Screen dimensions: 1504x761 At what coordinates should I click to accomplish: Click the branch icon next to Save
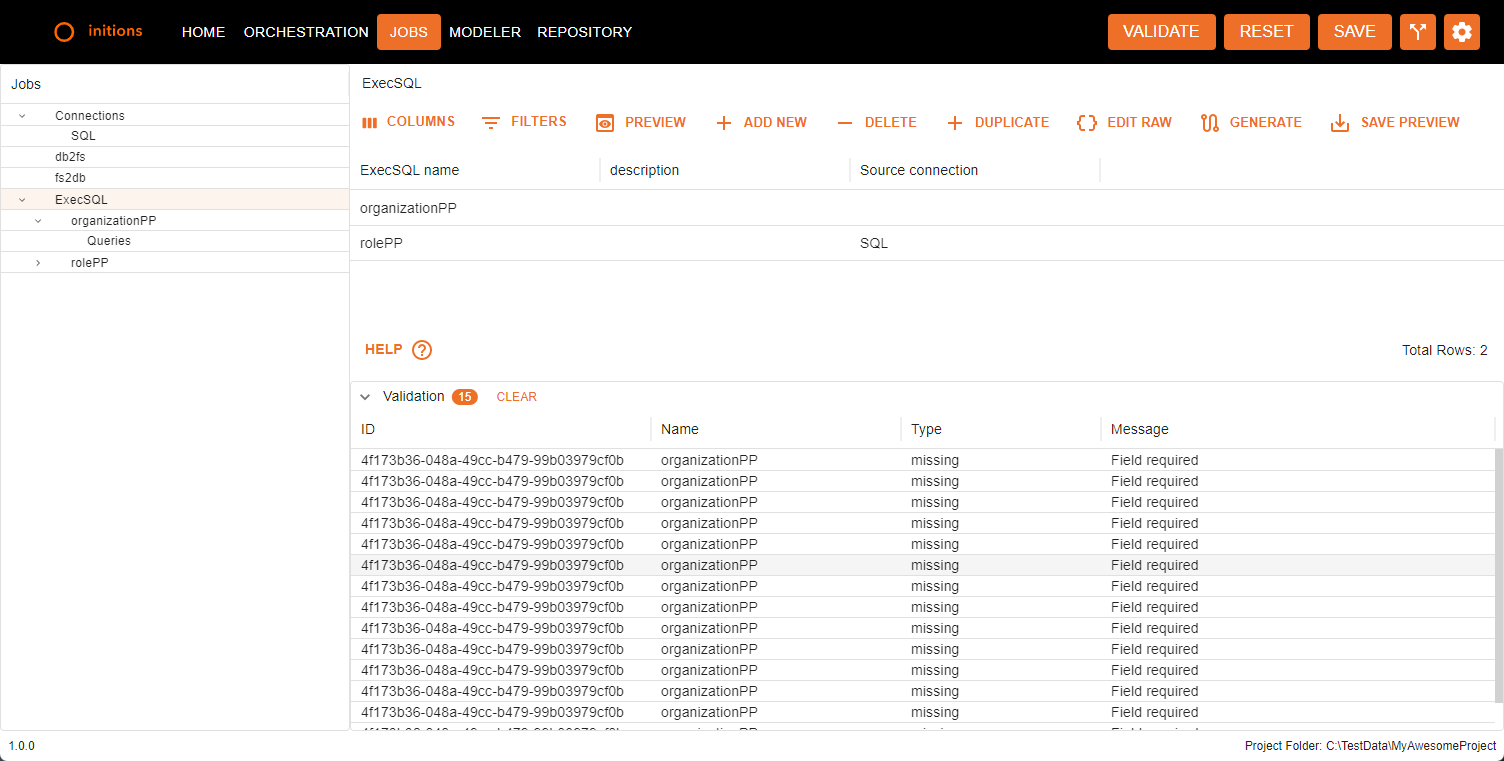(1417, 32)
